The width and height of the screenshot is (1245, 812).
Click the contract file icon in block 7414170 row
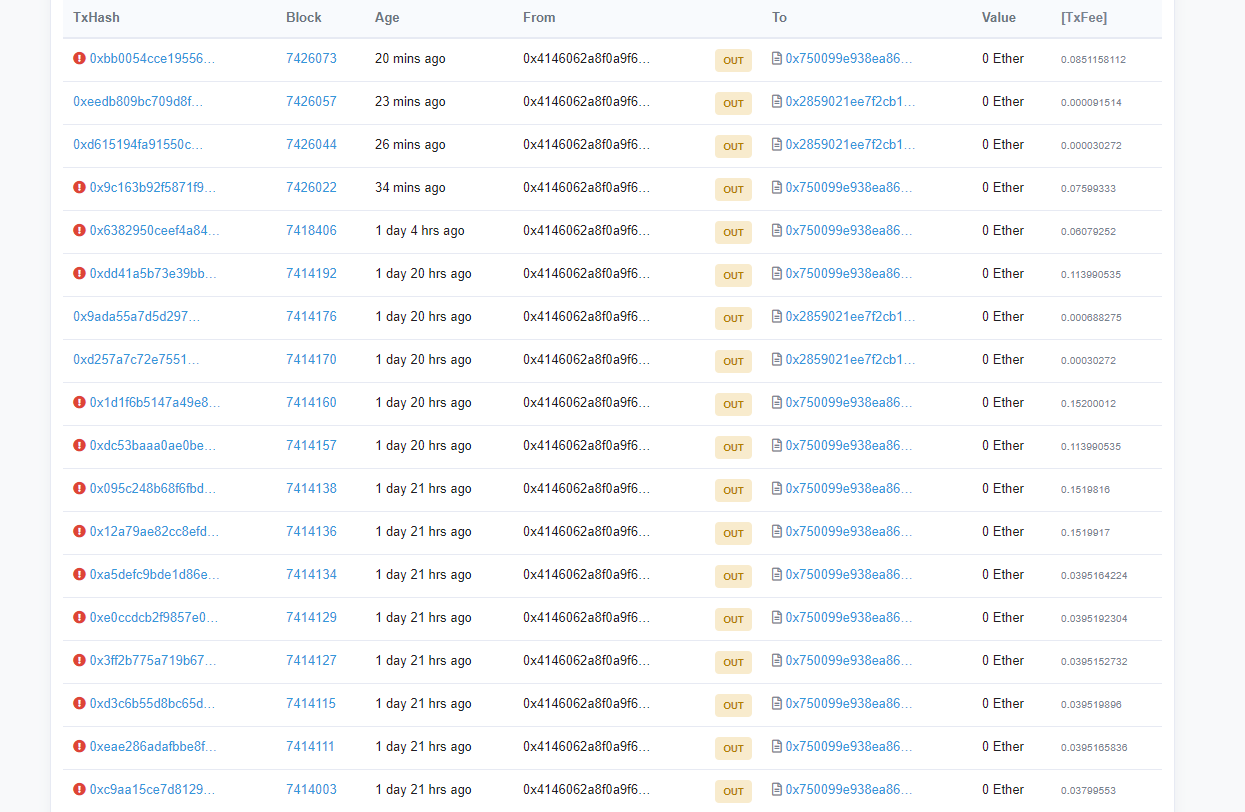777,359
